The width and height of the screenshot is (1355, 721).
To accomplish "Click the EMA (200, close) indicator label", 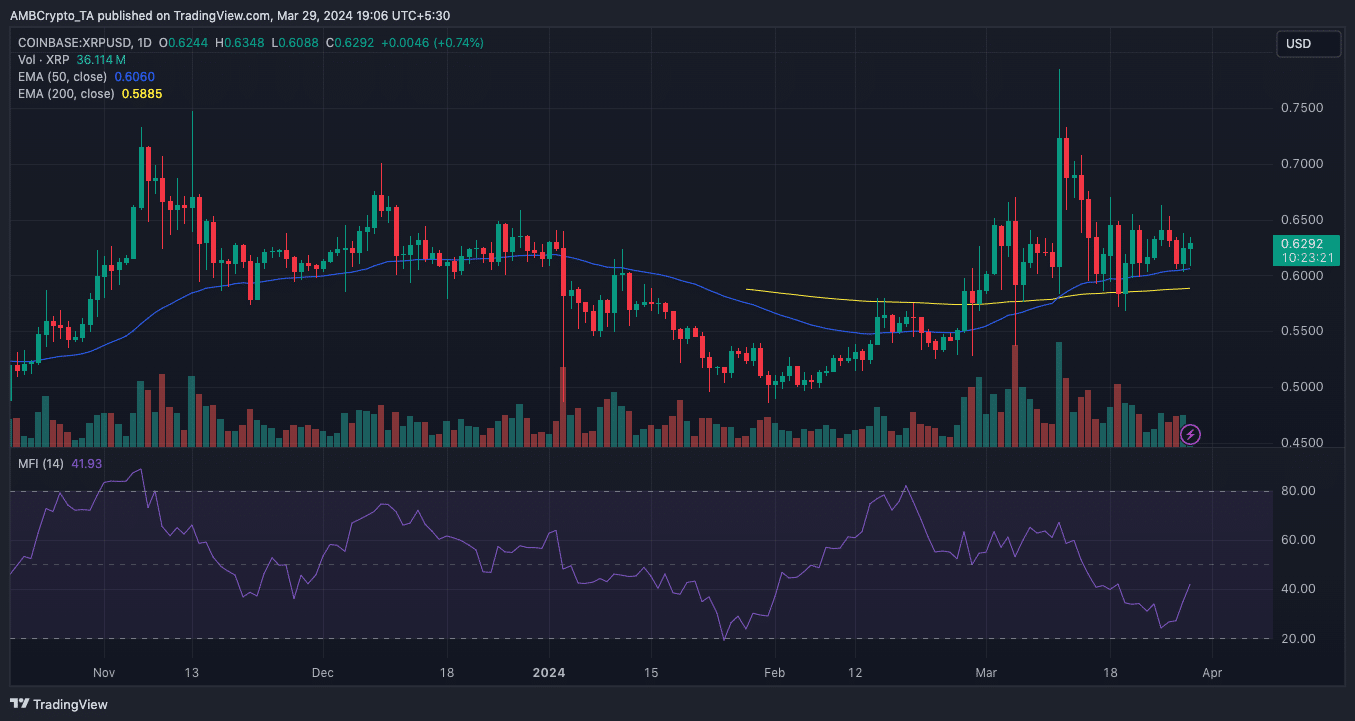I will pos(67,94).
